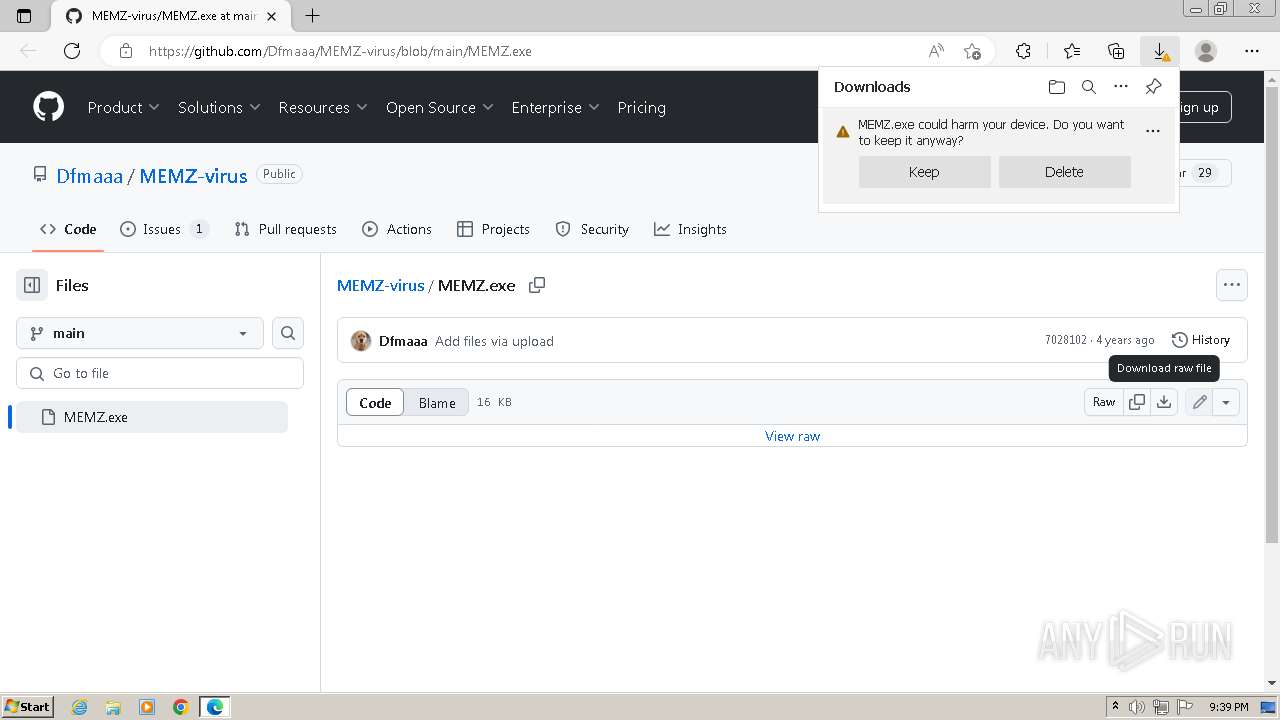Screen dimensions: 1280x720
Task: Open the History link
Action: 1200,340
